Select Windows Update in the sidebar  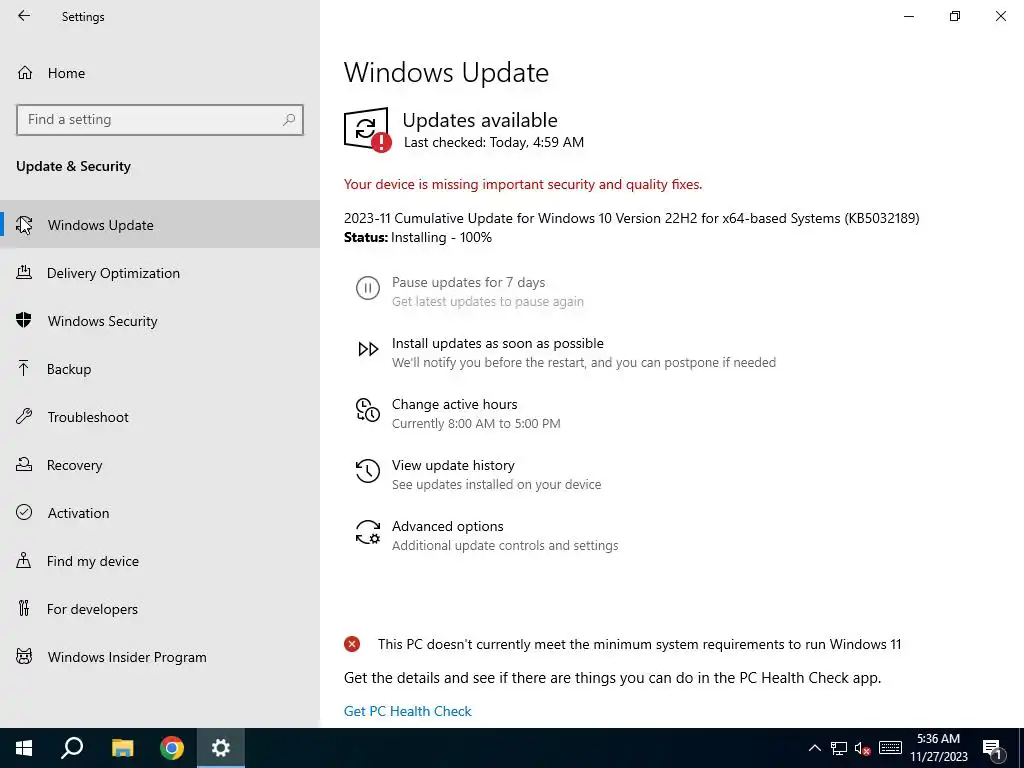[x=160, y=225]
